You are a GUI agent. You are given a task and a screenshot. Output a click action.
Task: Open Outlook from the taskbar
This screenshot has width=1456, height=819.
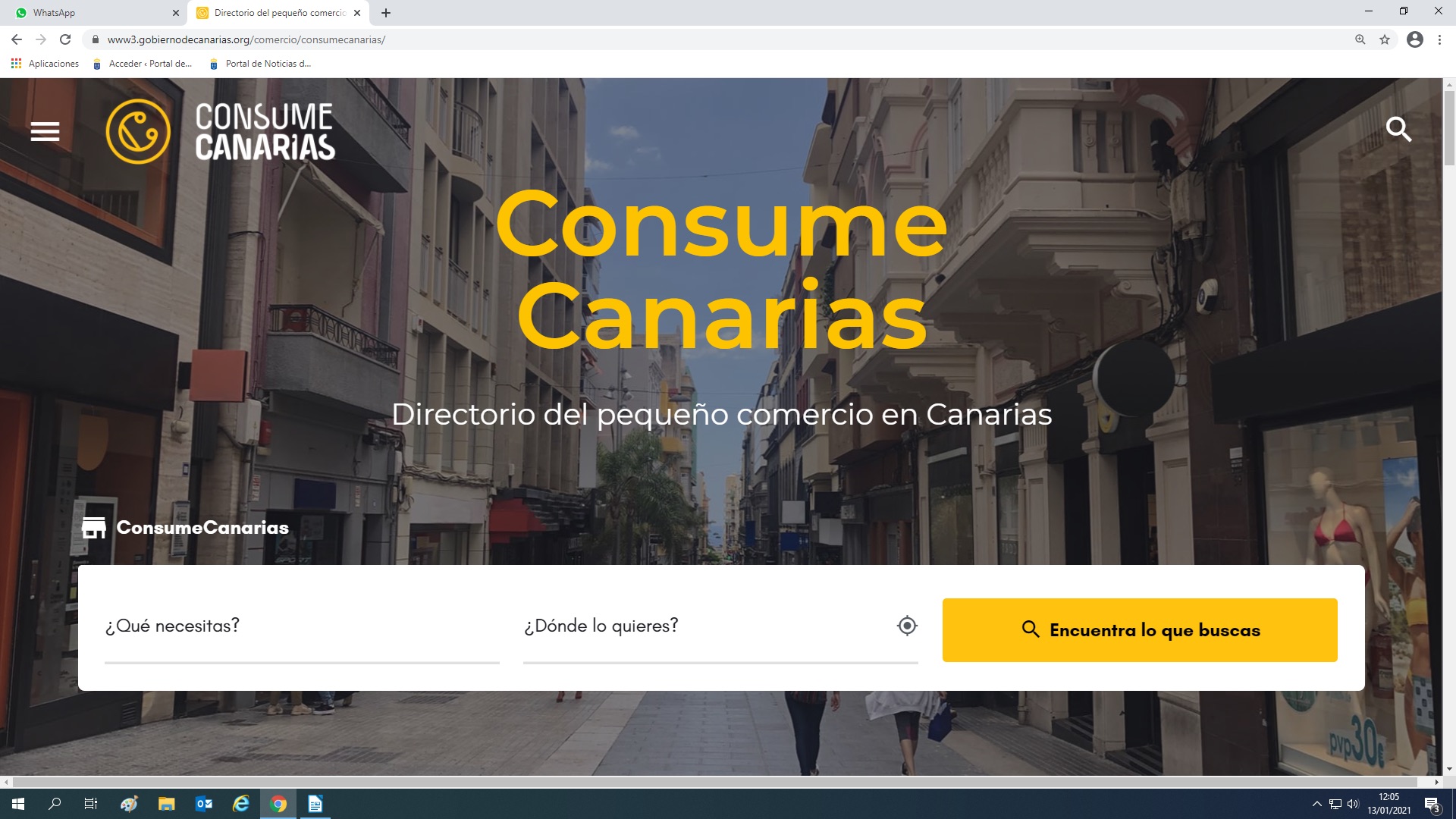point(204,804)
